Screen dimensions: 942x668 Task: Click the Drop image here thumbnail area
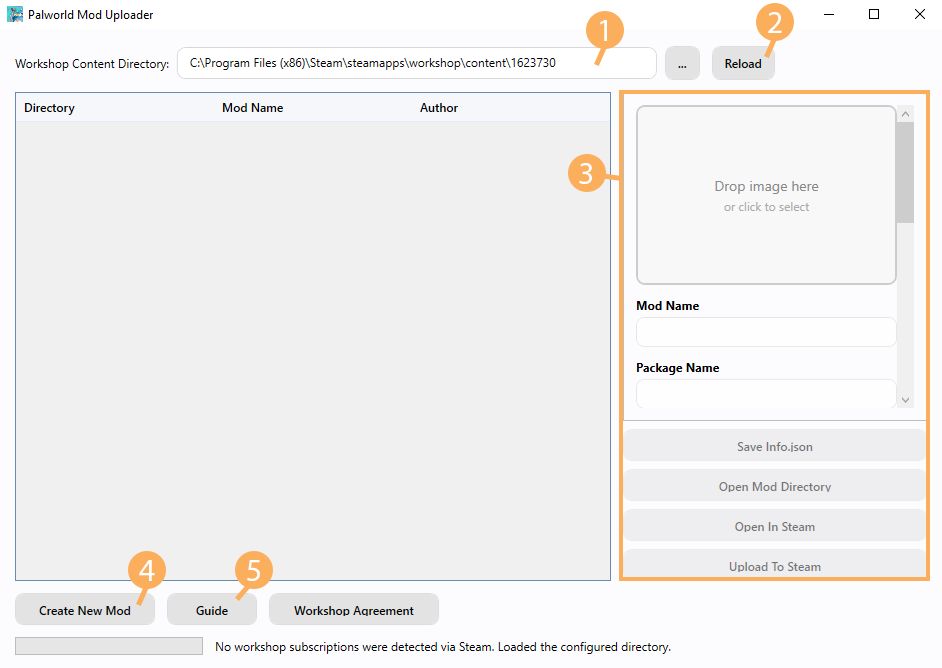click(766, 196)
